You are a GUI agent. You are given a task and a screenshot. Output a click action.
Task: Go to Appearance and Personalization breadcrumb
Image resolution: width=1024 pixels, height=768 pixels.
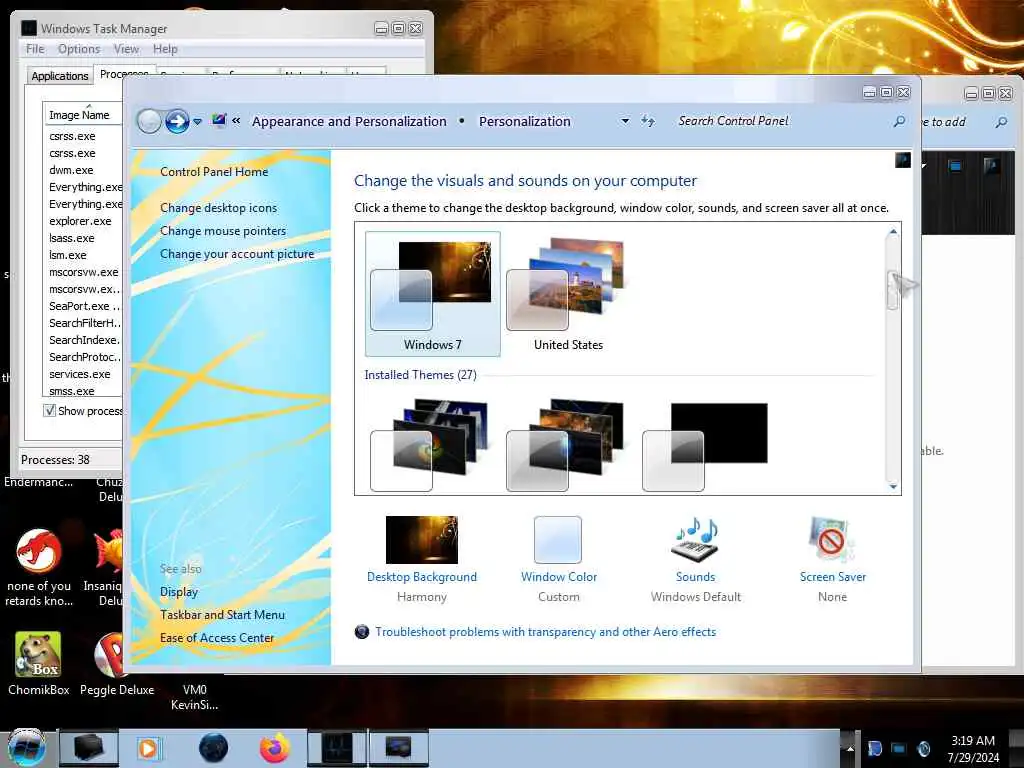coord(349,121)
